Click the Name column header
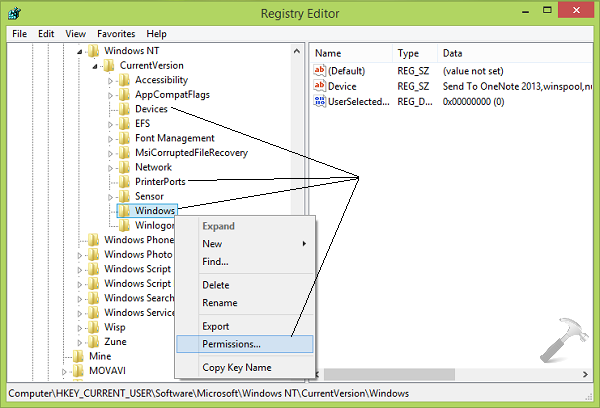 tap(329, 52)
